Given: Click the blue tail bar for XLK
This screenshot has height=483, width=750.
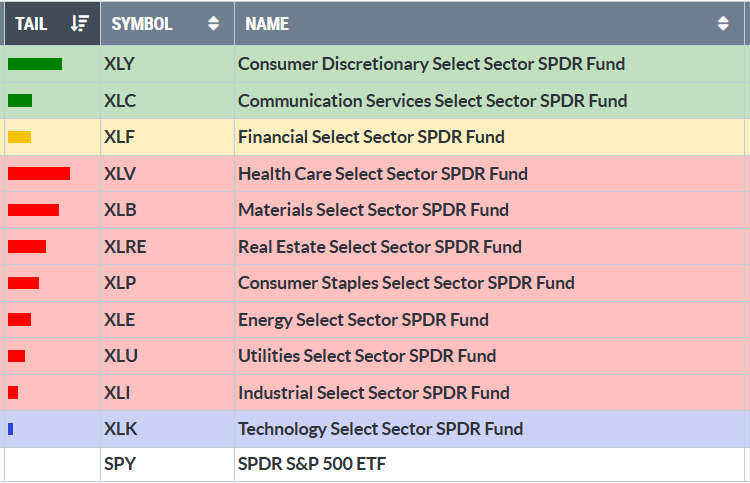Looking at the screenshot, I should click(x=11, y=429).
